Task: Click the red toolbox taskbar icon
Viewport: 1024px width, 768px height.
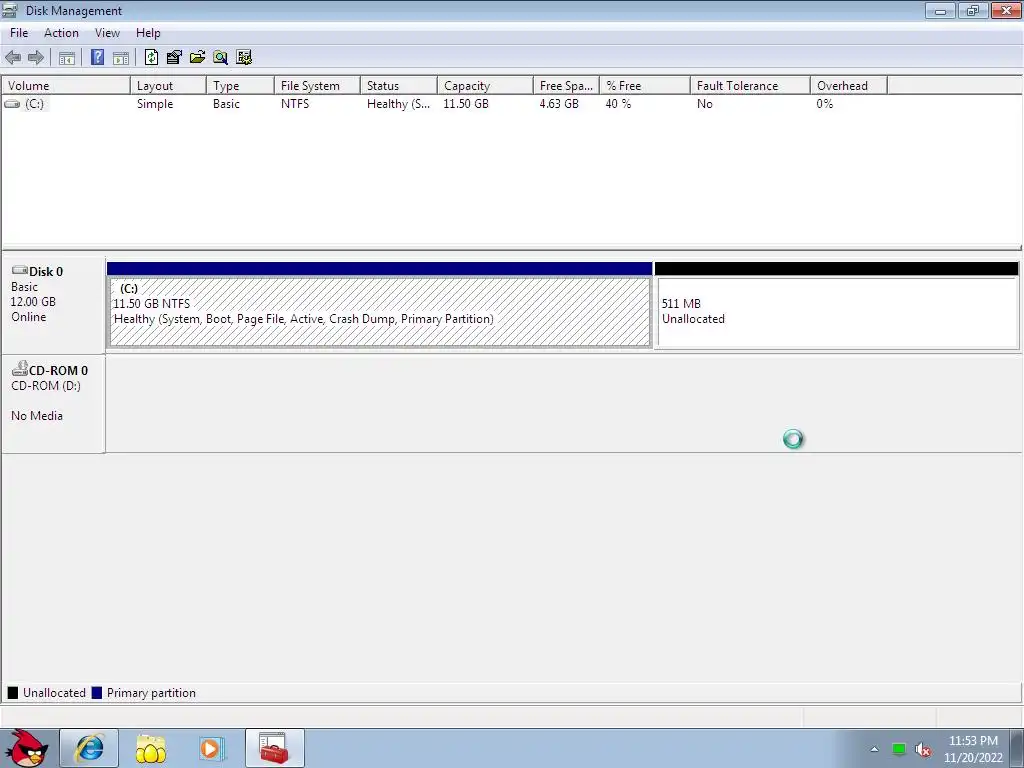Action: [274, 748]
